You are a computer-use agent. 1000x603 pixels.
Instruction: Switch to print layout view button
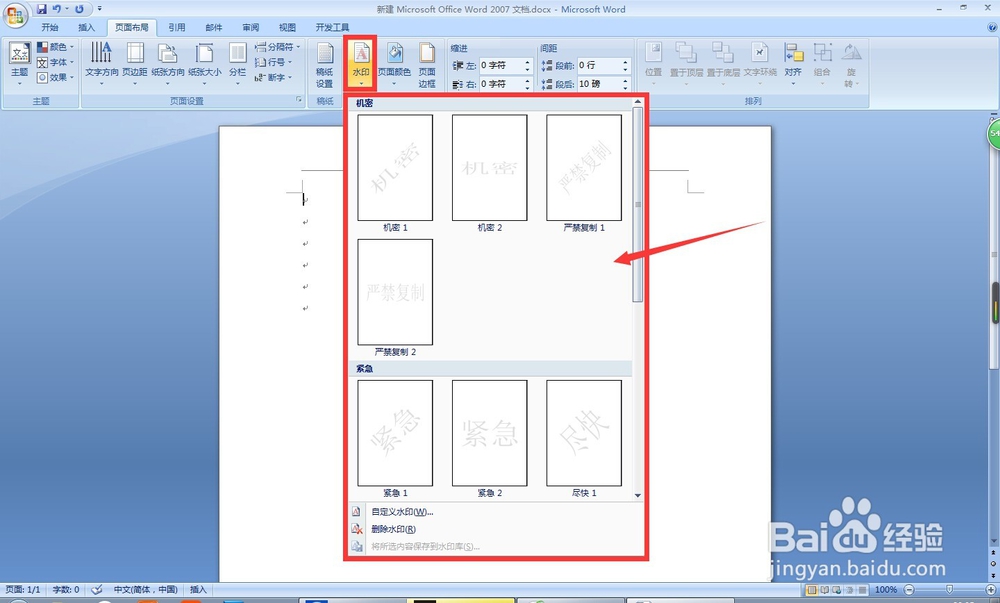[811, 590]
